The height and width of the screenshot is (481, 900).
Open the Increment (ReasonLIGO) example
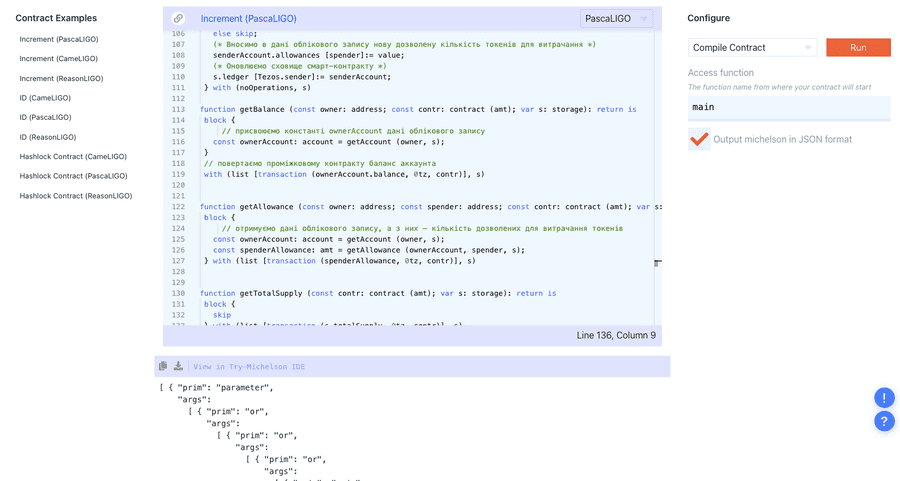tap(61, 78)
